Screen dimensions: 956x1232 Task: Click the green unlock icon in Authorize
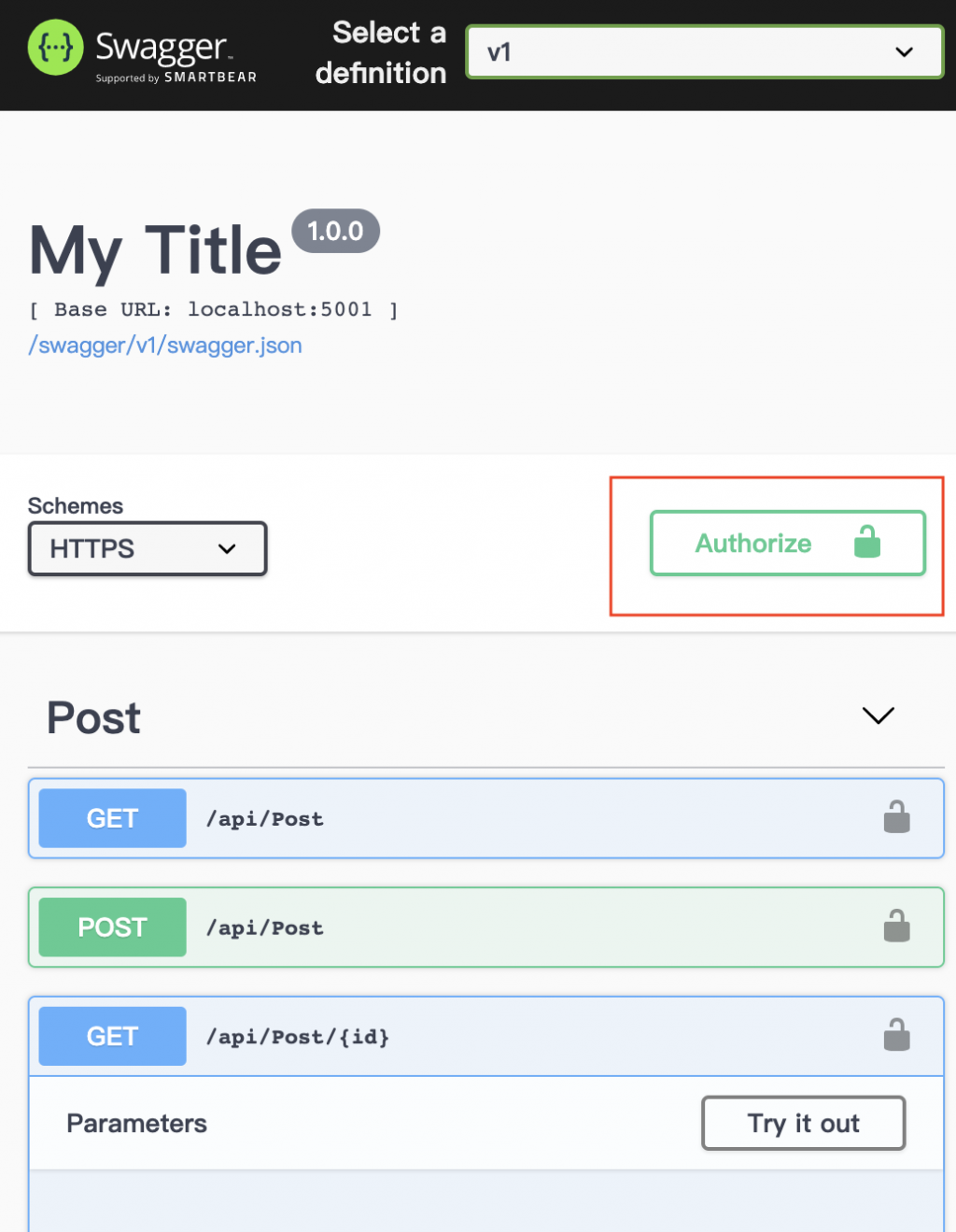(x=867, y=542)
